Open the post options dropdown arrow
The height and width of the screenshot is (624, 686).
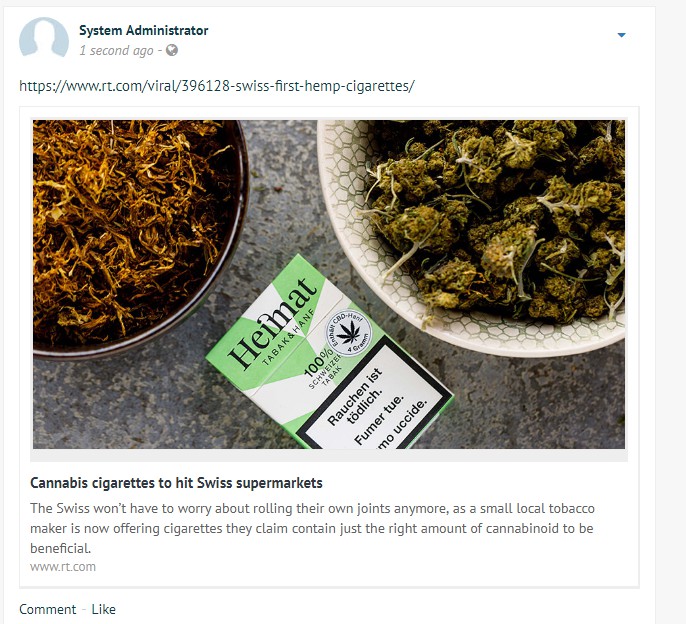click(621, 35)
